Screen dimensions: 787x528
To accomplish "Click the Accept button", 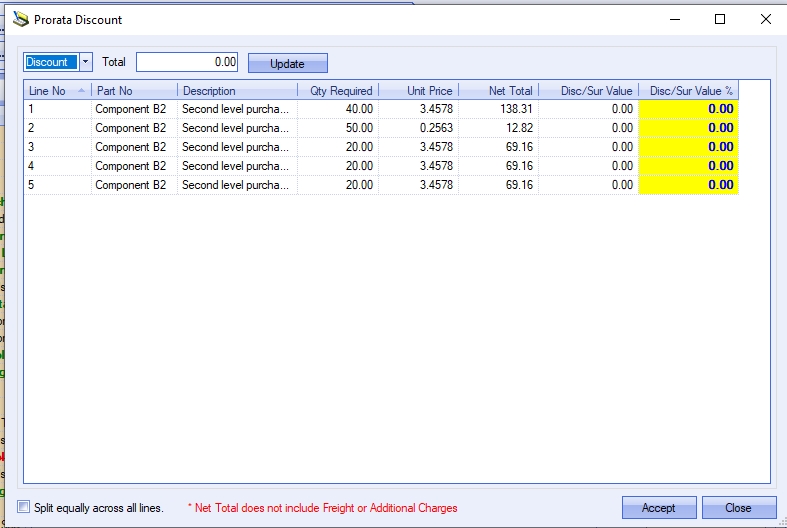I will [x=658, y=508].
